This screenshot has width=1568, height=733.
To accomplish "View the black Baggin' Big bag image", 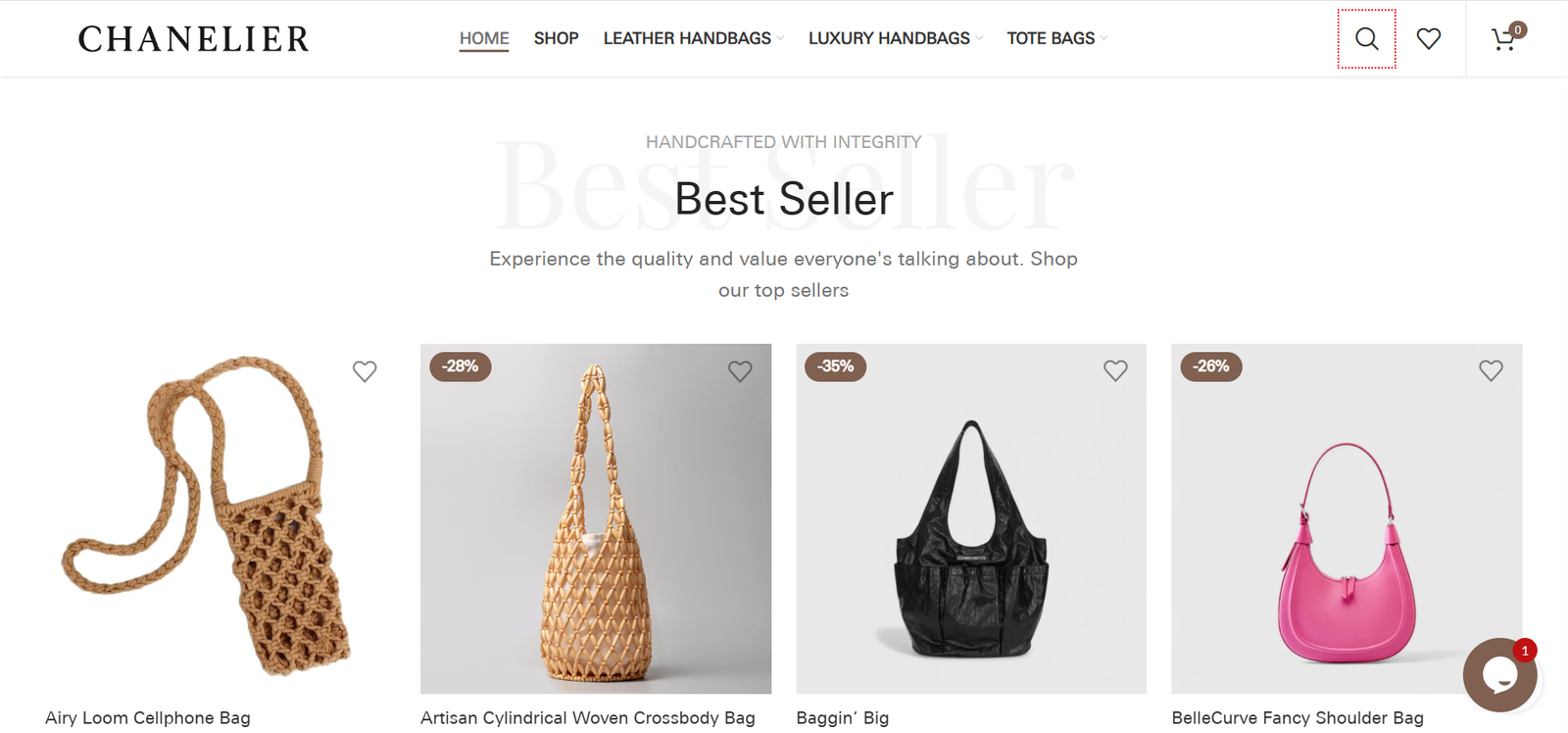I will 971,518.
